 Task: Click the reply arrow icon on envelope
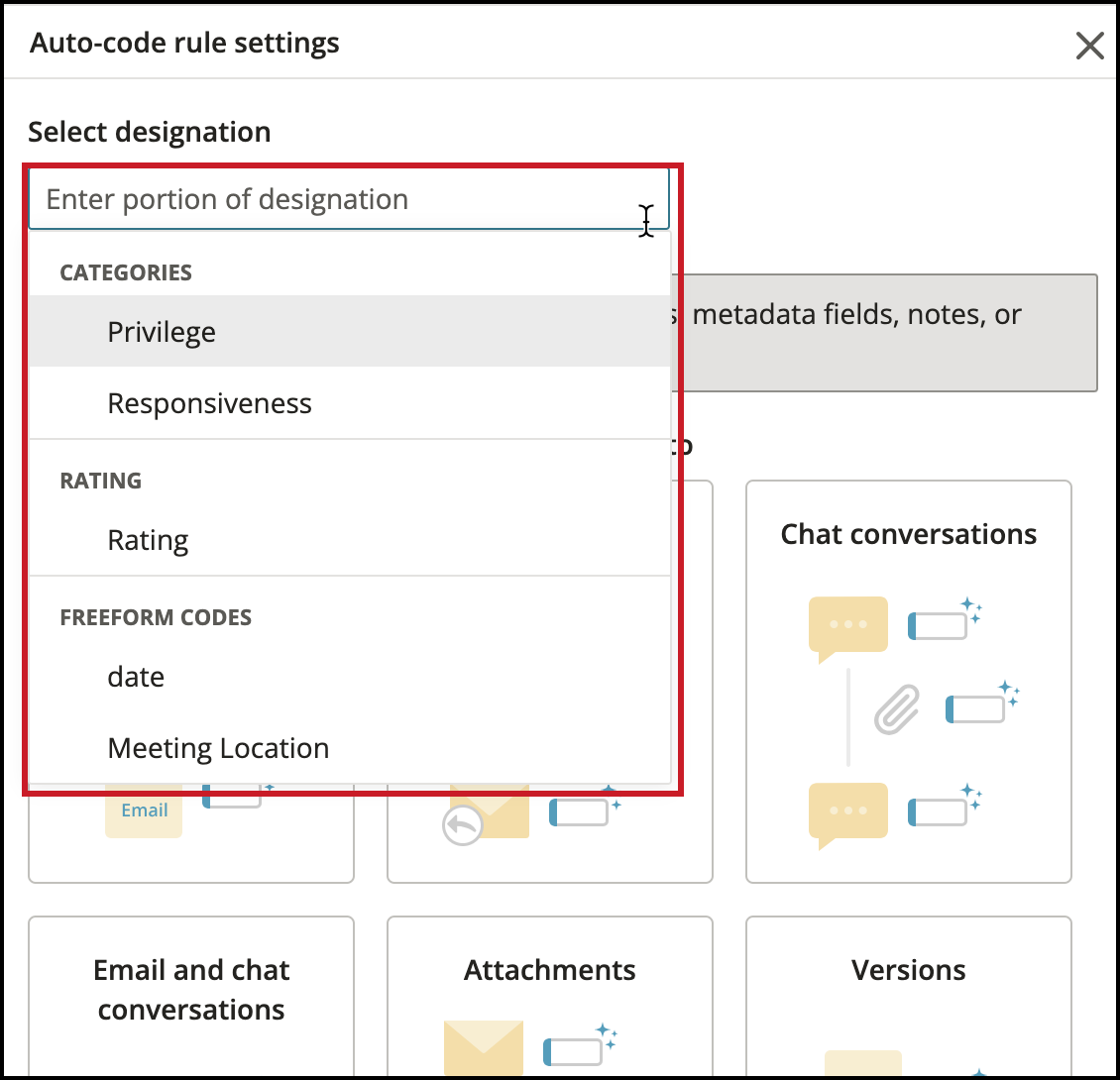tap(462, 825)
